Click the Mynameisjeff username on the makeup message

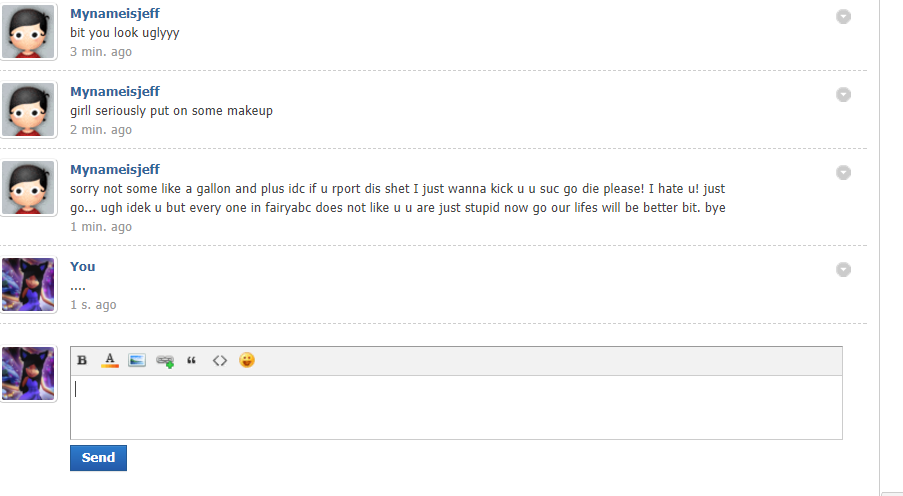tap(114, 92)
